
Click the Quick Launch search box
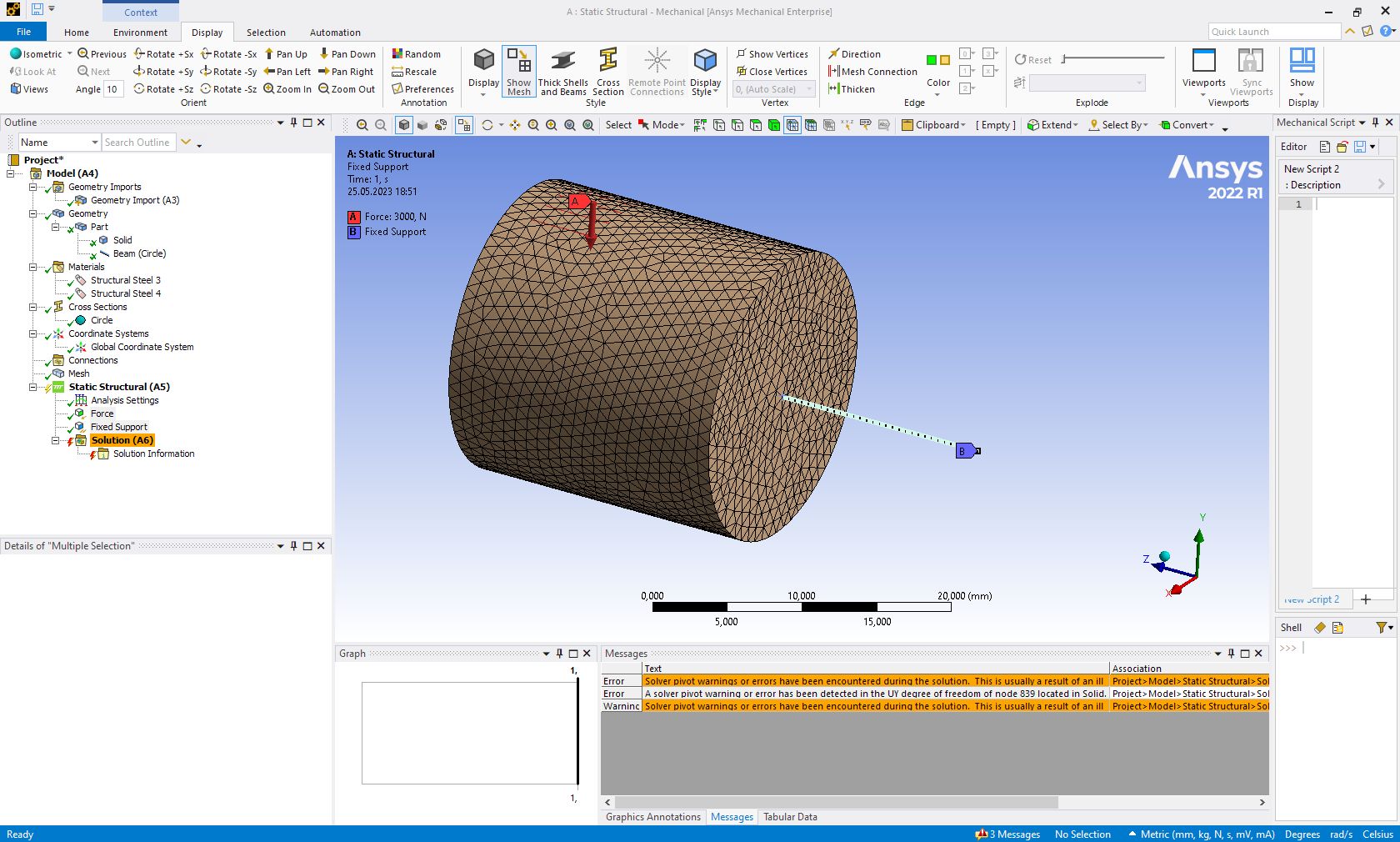coord(1273,32)
